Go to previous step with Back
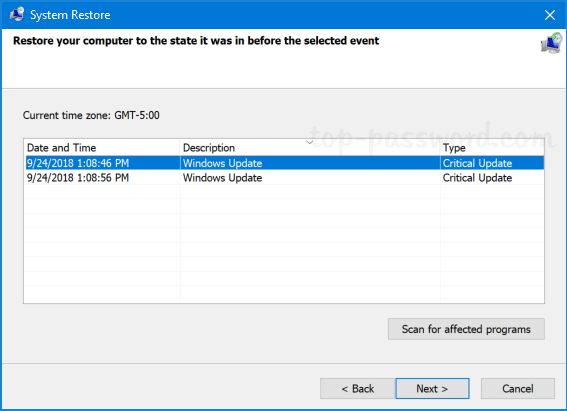The height and width of the screenshot is (411, 567). click(x=358, y=389)
